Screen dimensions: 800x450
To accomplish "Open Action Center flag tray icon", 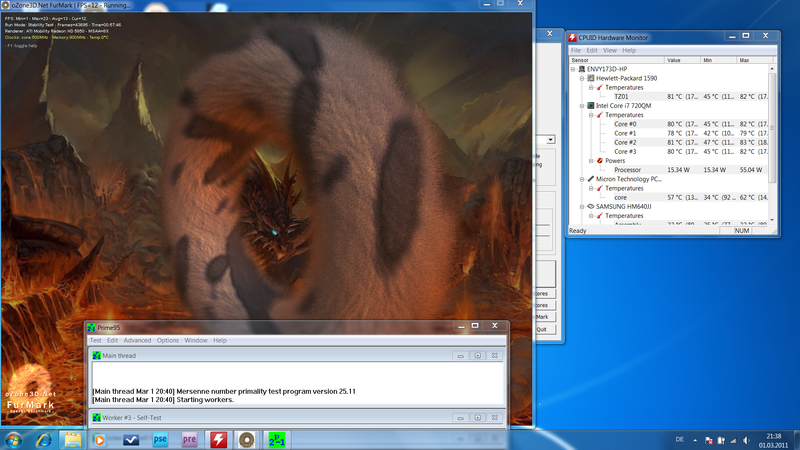I will click(708, 440).
